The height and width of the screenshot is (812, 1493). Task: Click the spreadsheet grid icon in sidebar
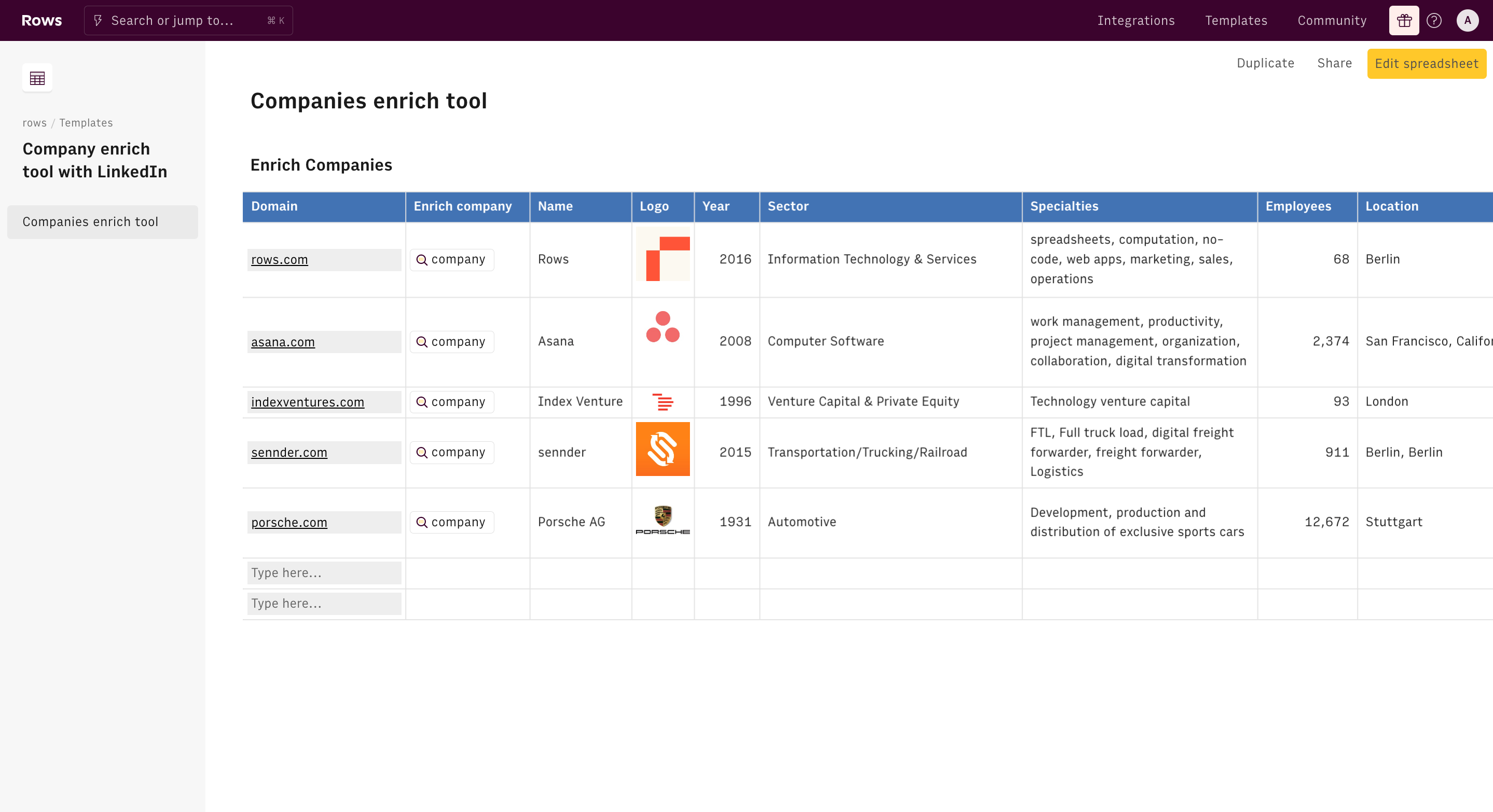tap(37, 78)
